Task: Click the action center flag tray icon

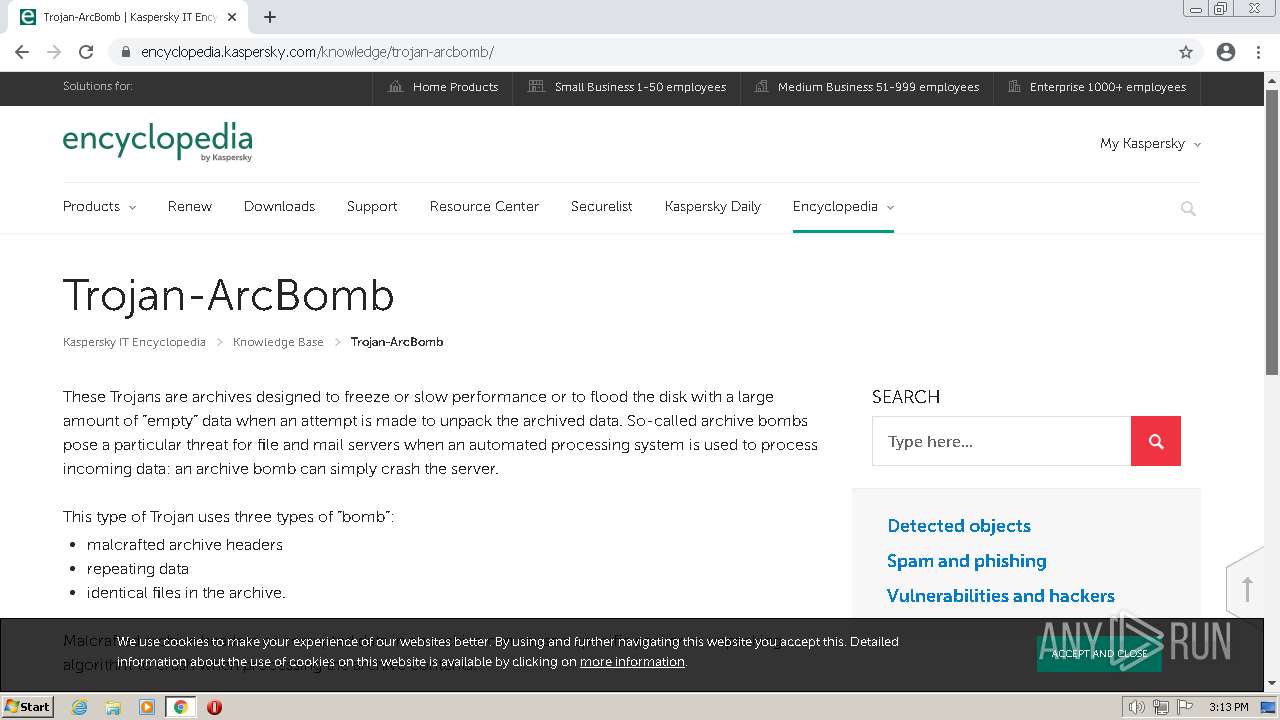Action: [x=1184, y=707]
